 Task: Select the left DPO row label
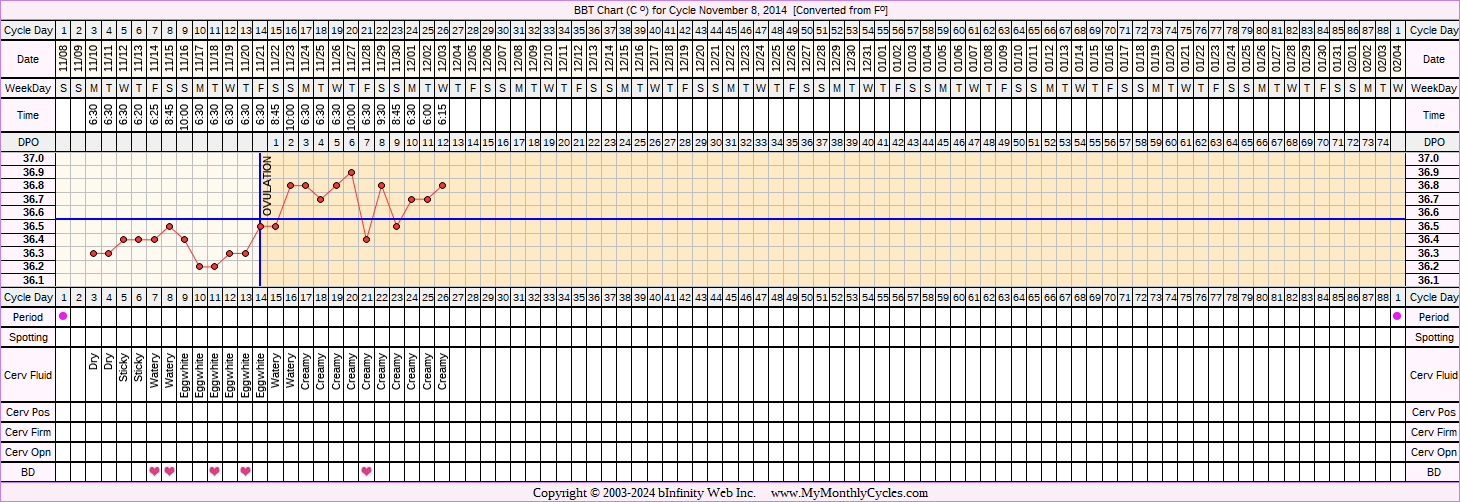click(x=29, y=143)
